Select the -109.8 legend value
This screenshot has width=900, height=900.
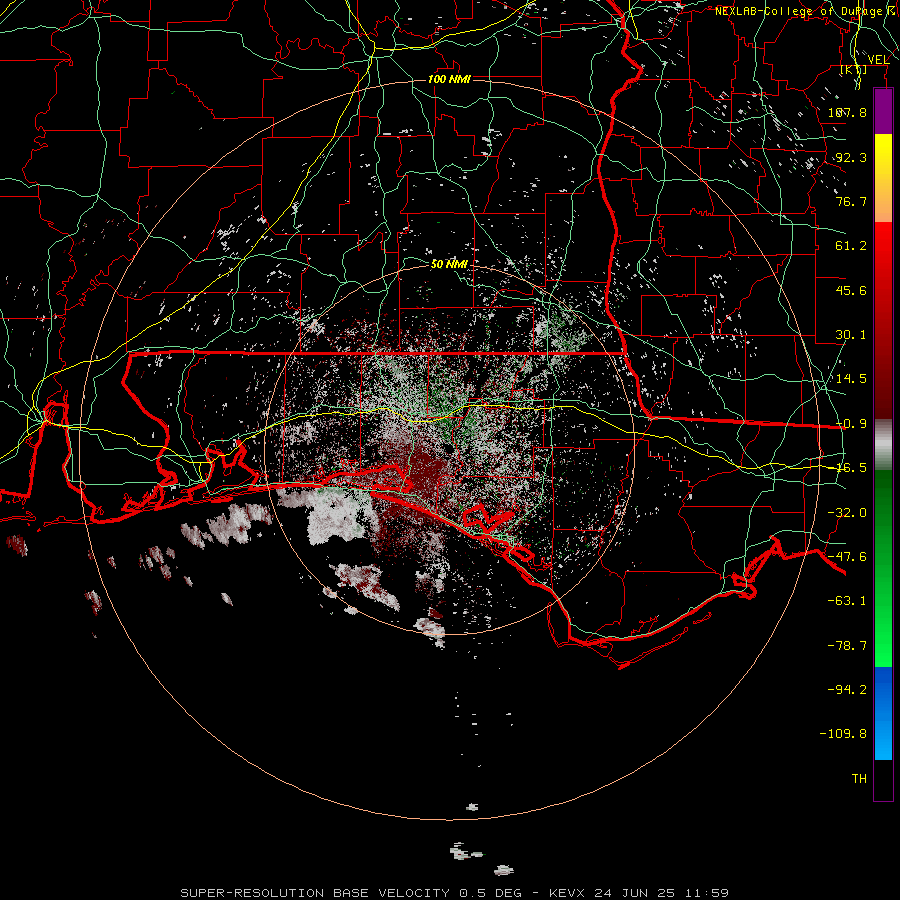843,734
